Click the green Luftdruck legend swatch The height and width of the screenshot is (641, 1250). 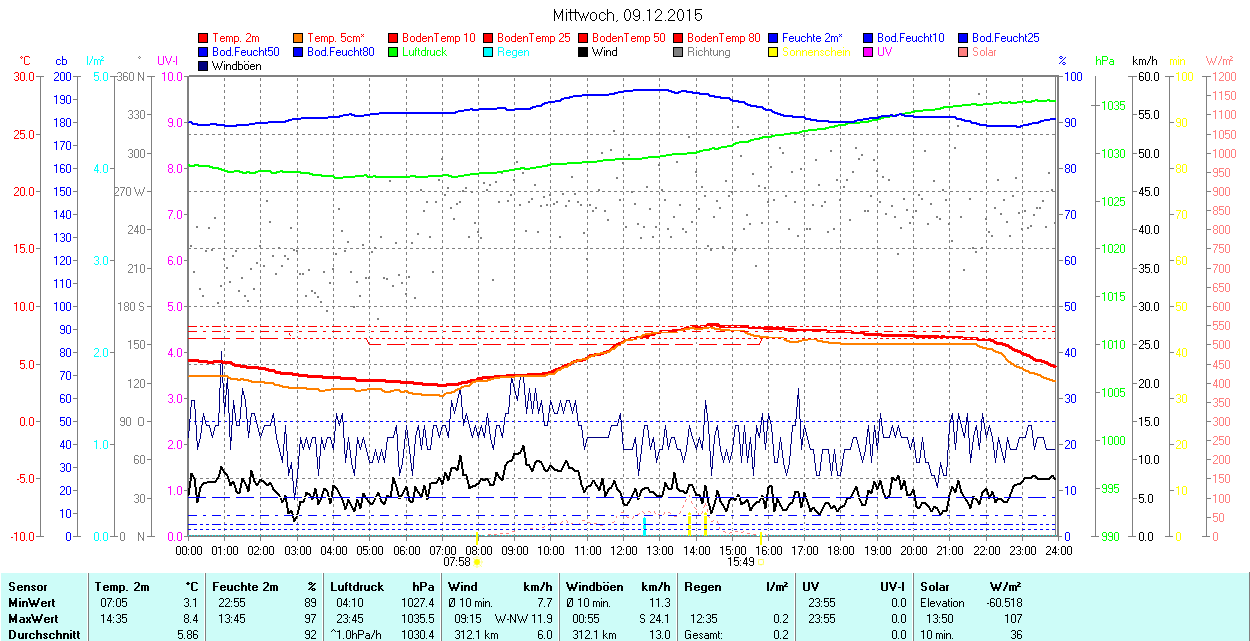394,52
